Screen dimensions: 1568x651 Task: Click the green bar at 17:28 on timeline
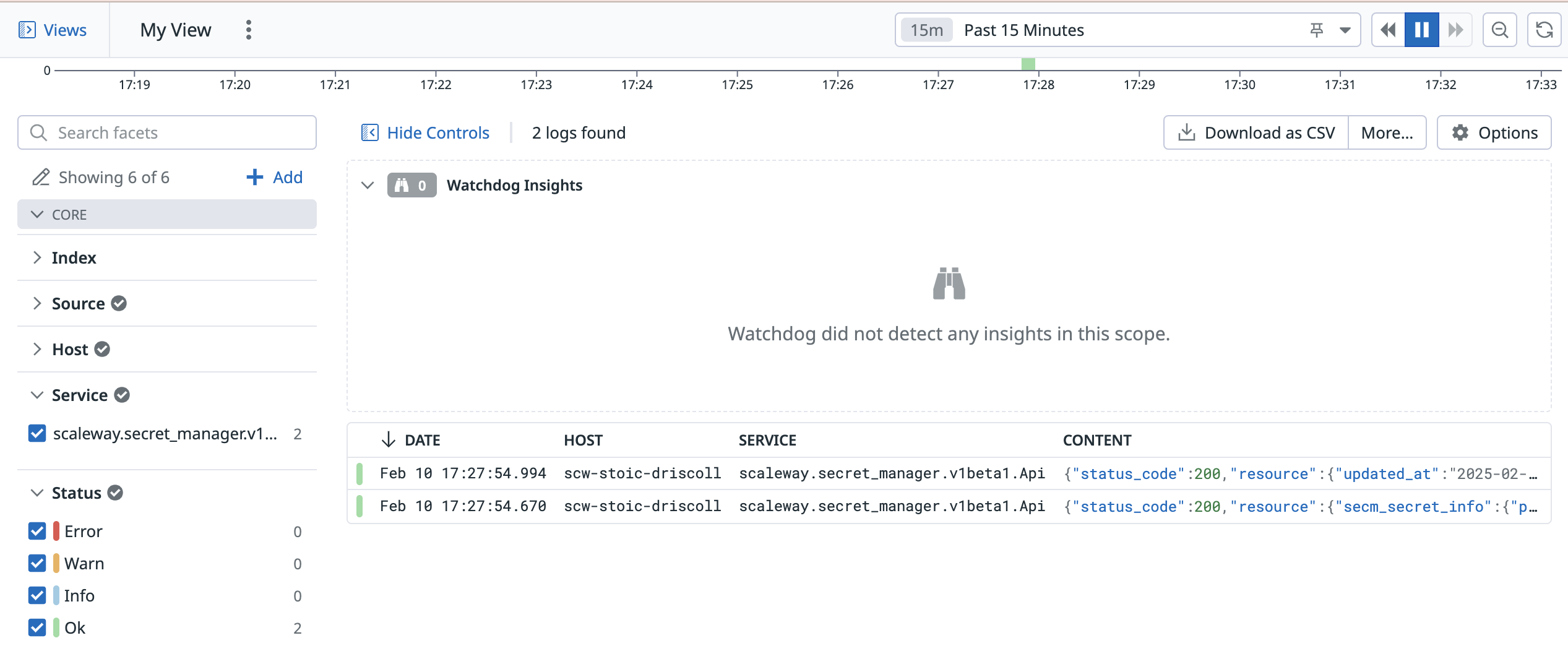pyautogui.click(x=1028, y=64)
